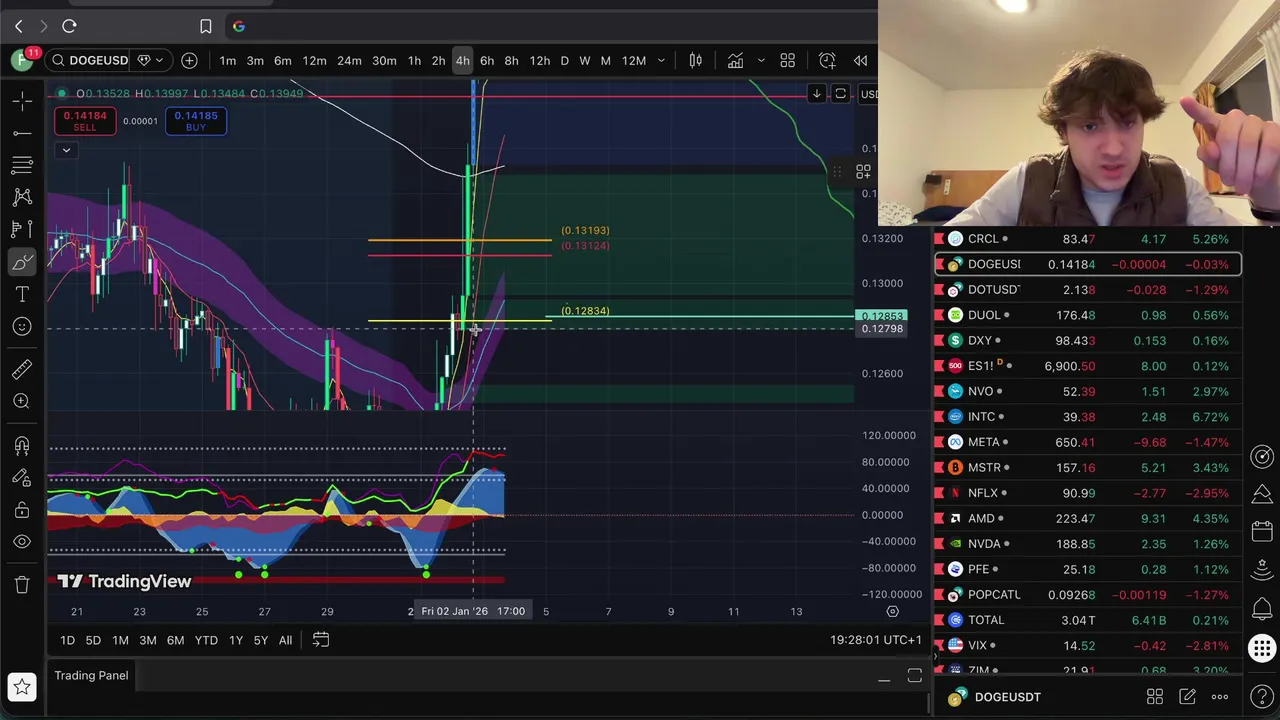Image resolution: width=1280 pixels, height=720 pixels.
Task: Select the YTD date range
Action: click(x=206, y=640)
